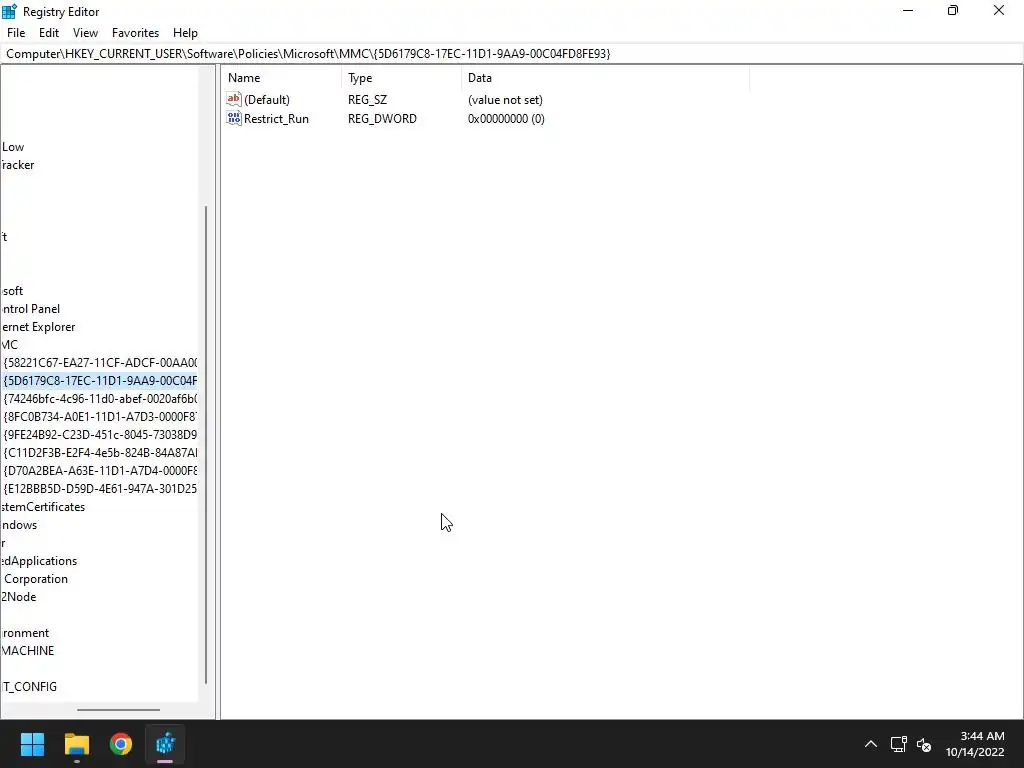
Task: Click the REG_DWORD type cell
Action: click(382, 119)
